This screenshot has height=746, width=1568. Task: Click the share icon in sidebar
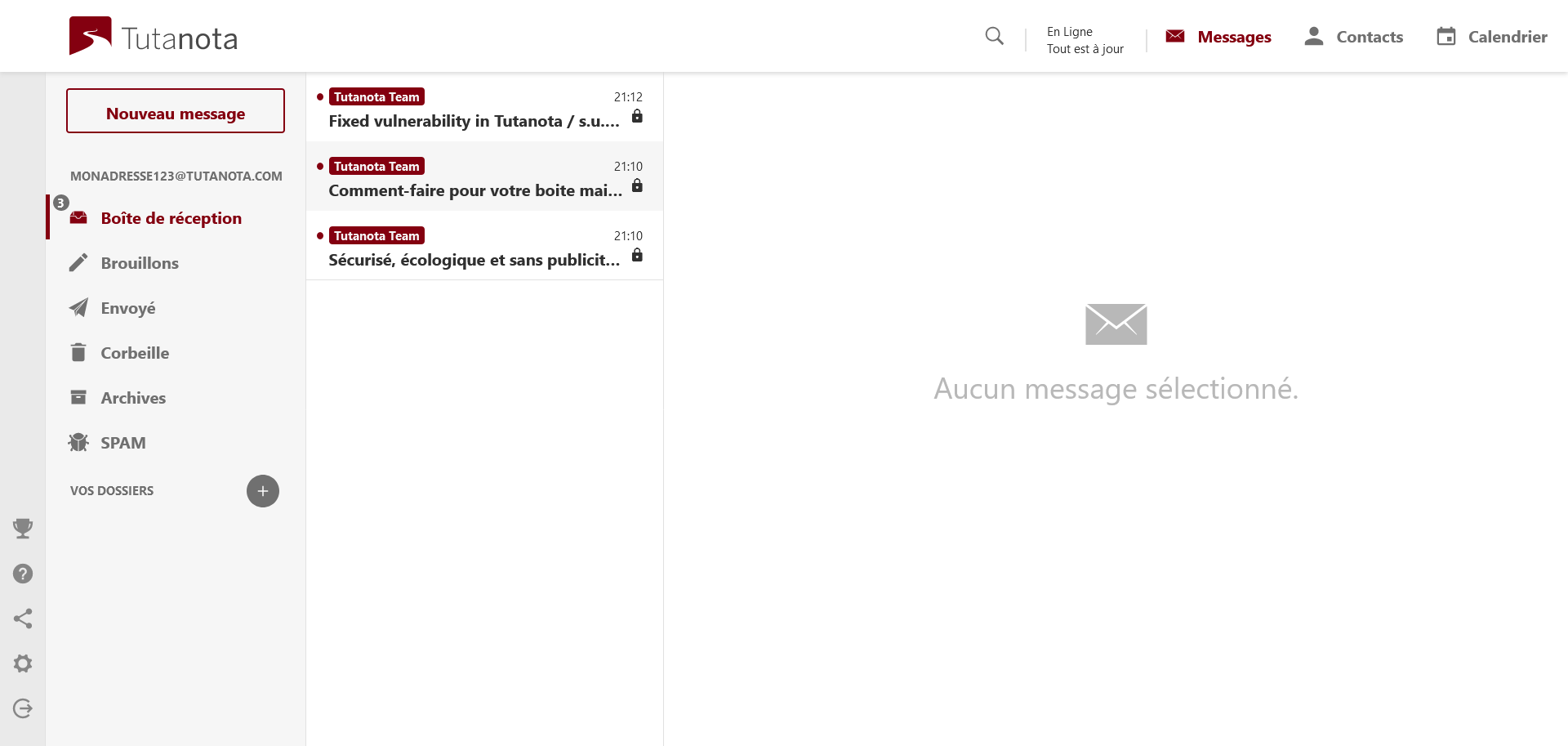click(23, 619)
